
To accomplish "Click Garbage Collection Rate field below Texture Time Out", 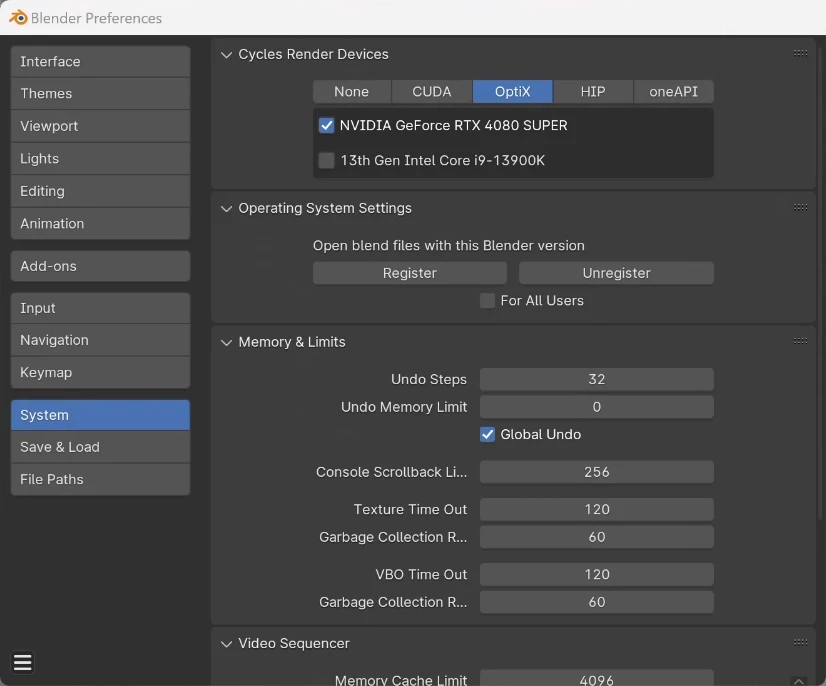I will [597, 537].
